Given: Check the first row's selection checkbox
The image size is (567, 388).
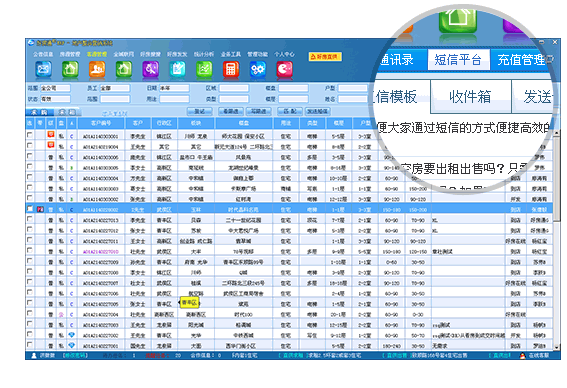Looking at the screenshot, I should (30, 135).
